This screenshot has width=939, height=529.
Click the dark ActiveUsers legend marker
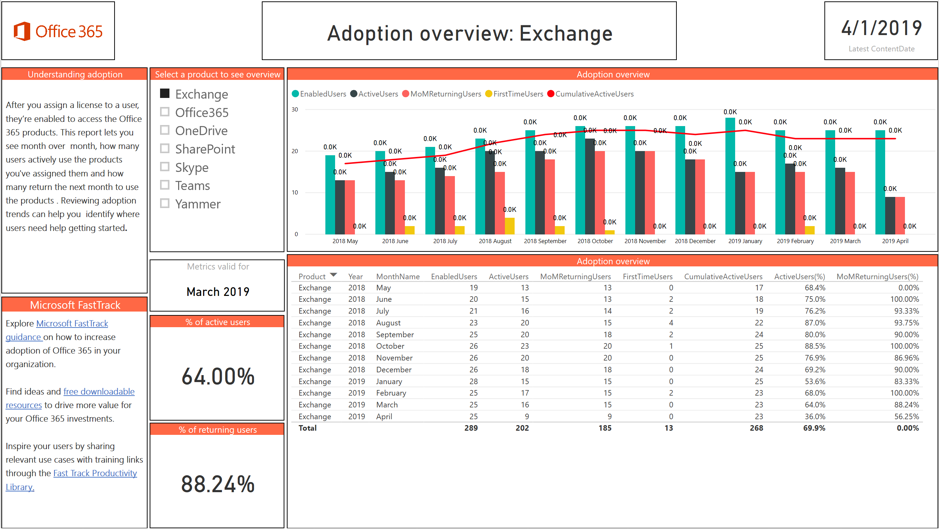354,94
